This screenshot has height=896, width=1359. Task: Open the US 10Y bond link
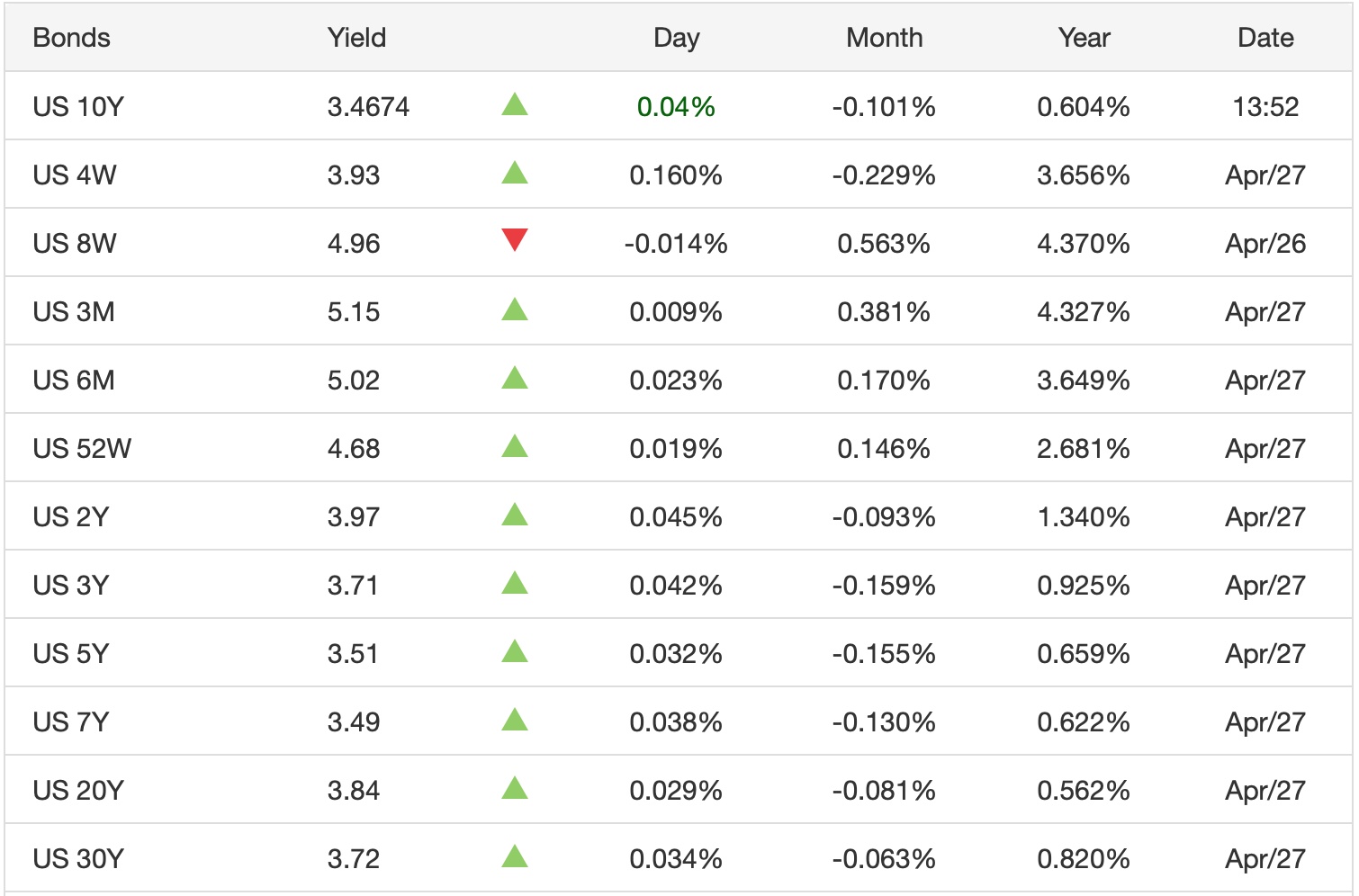coord(78,107)
